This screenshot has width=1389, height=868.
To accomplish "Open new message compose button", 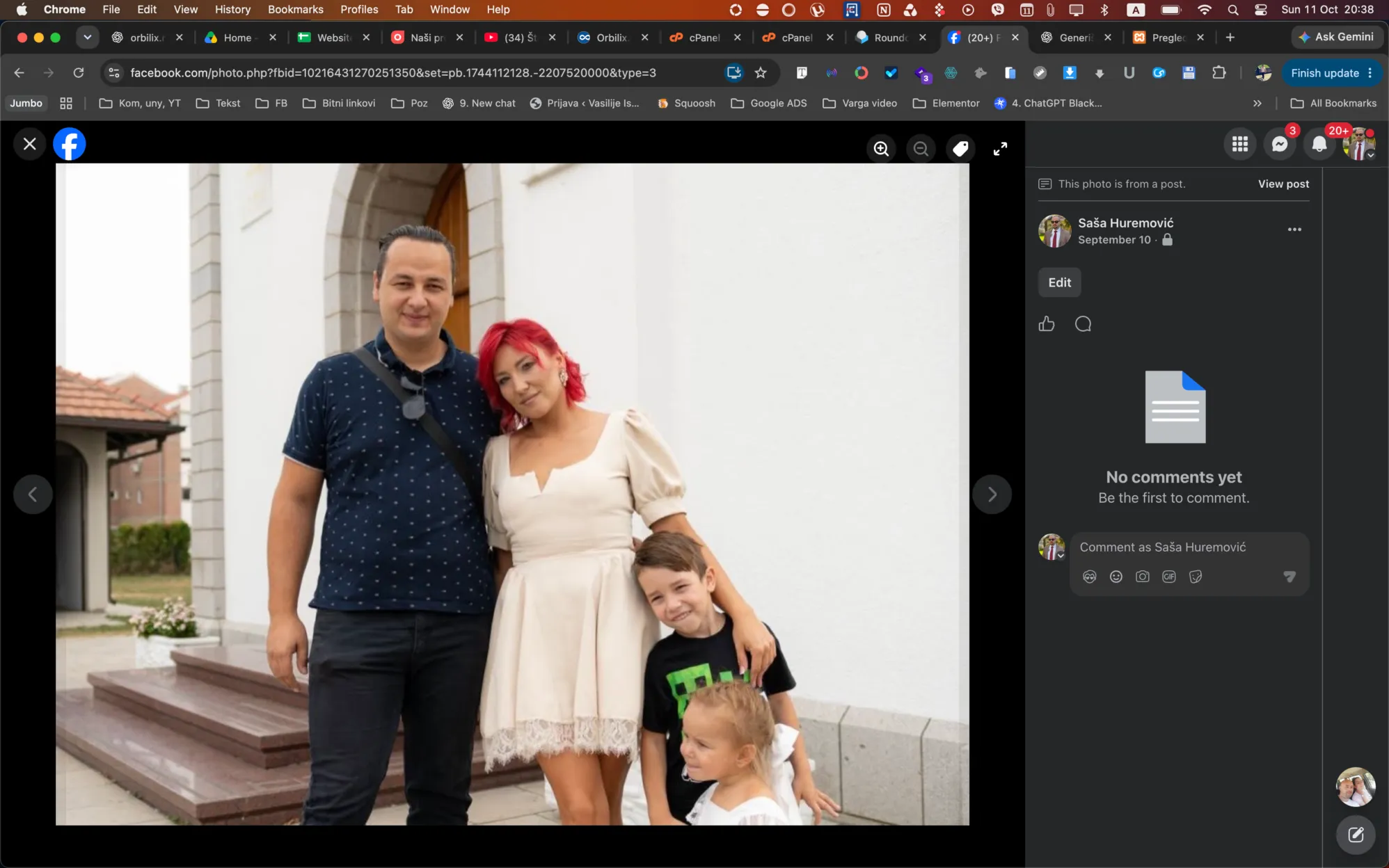I will pos(1356,835).
